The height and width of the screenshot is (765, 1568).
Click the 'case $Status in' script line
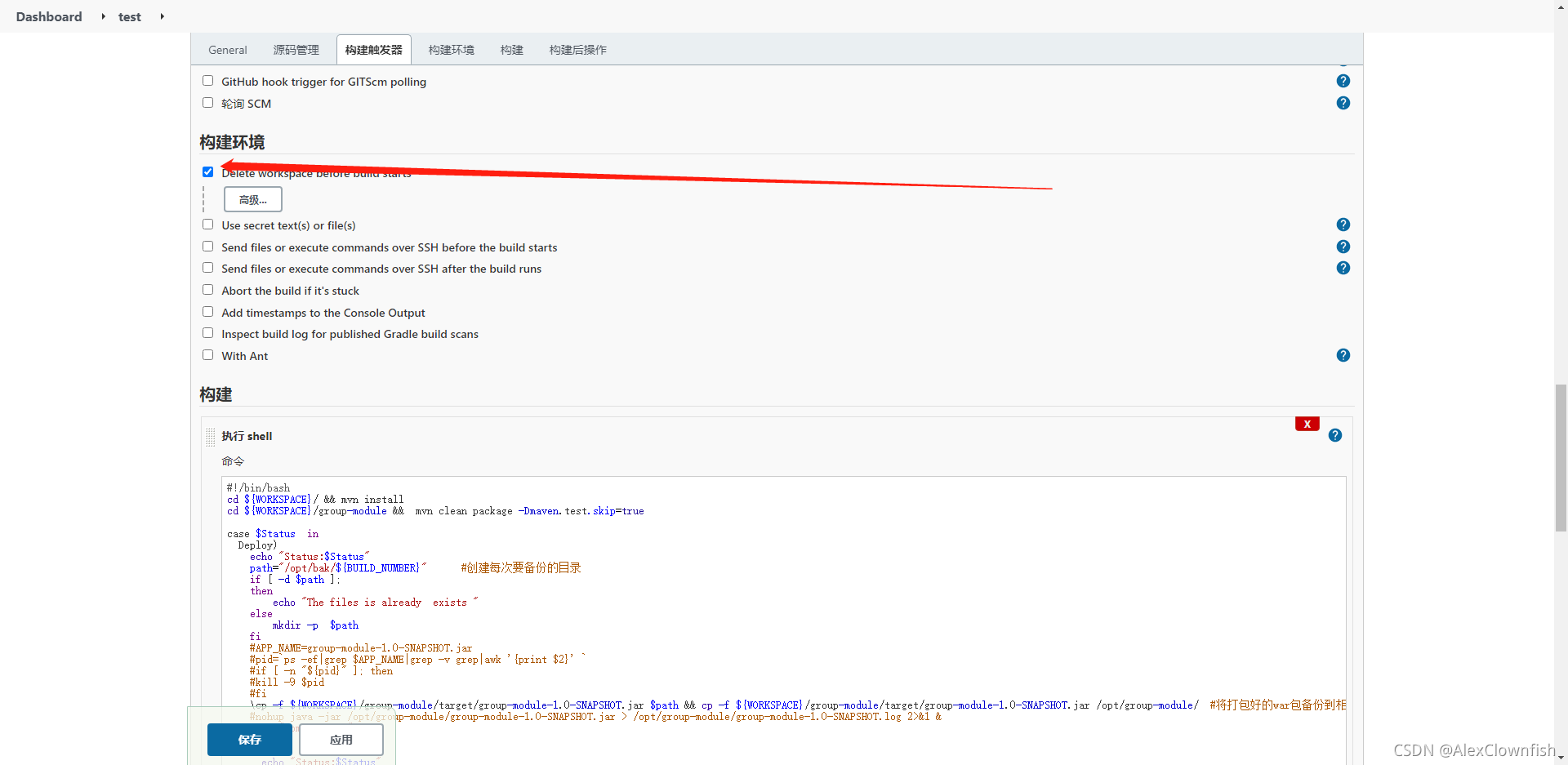tap(273, 533)
